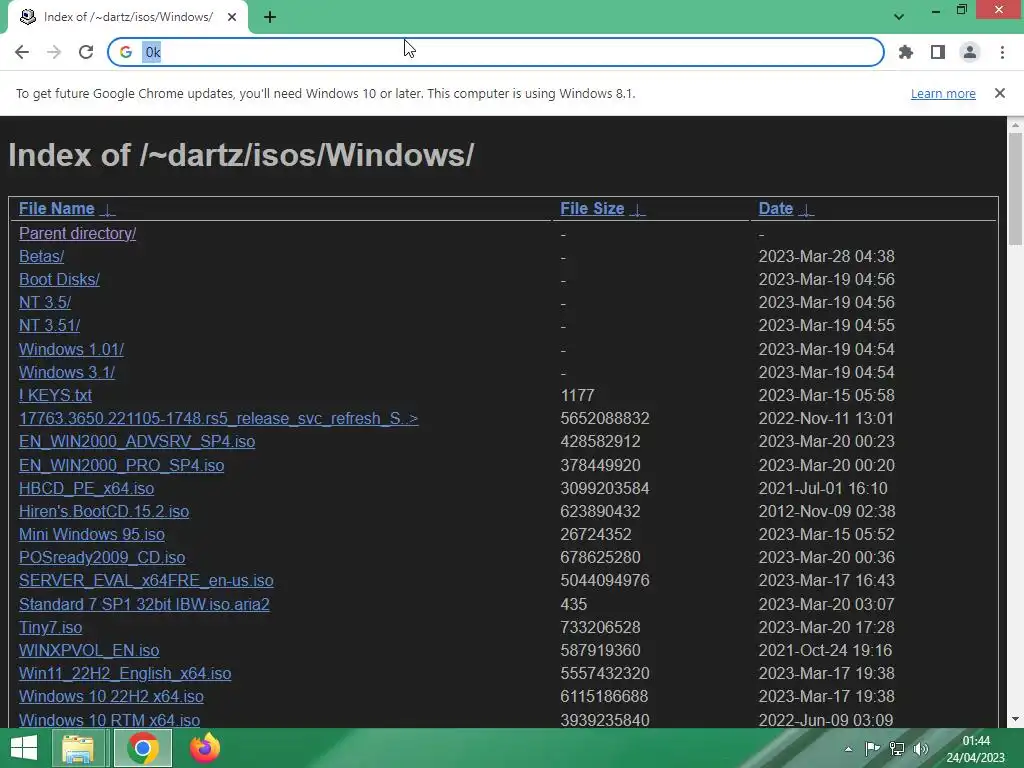The height and width of the screenshot is (768, 1024).
Task: Click the descending arrow next to File Name
Action: pyautogui.click(x=108, y=210)
